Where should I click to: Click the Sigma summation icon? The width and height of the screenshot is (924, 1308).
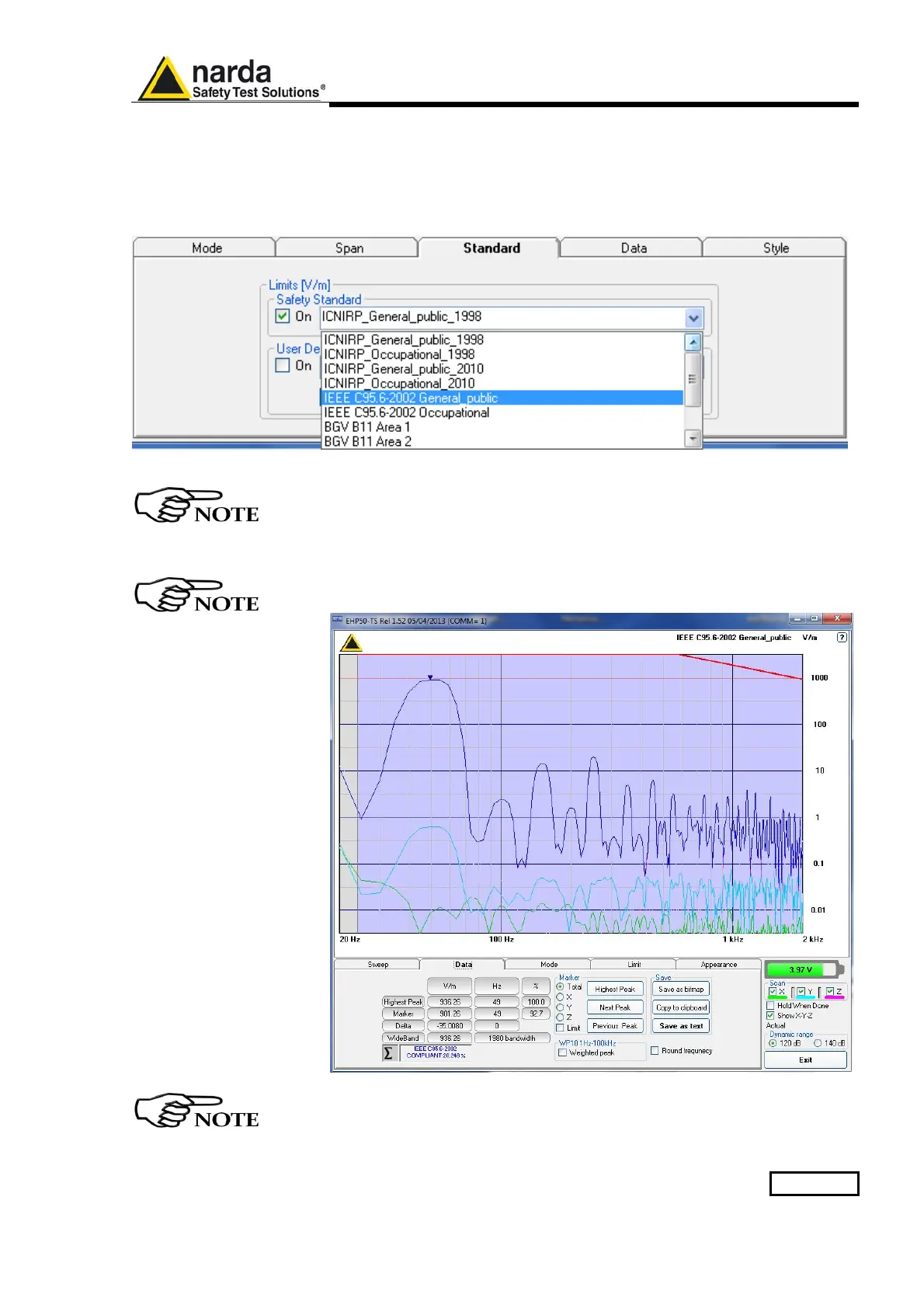(388, 1053)
